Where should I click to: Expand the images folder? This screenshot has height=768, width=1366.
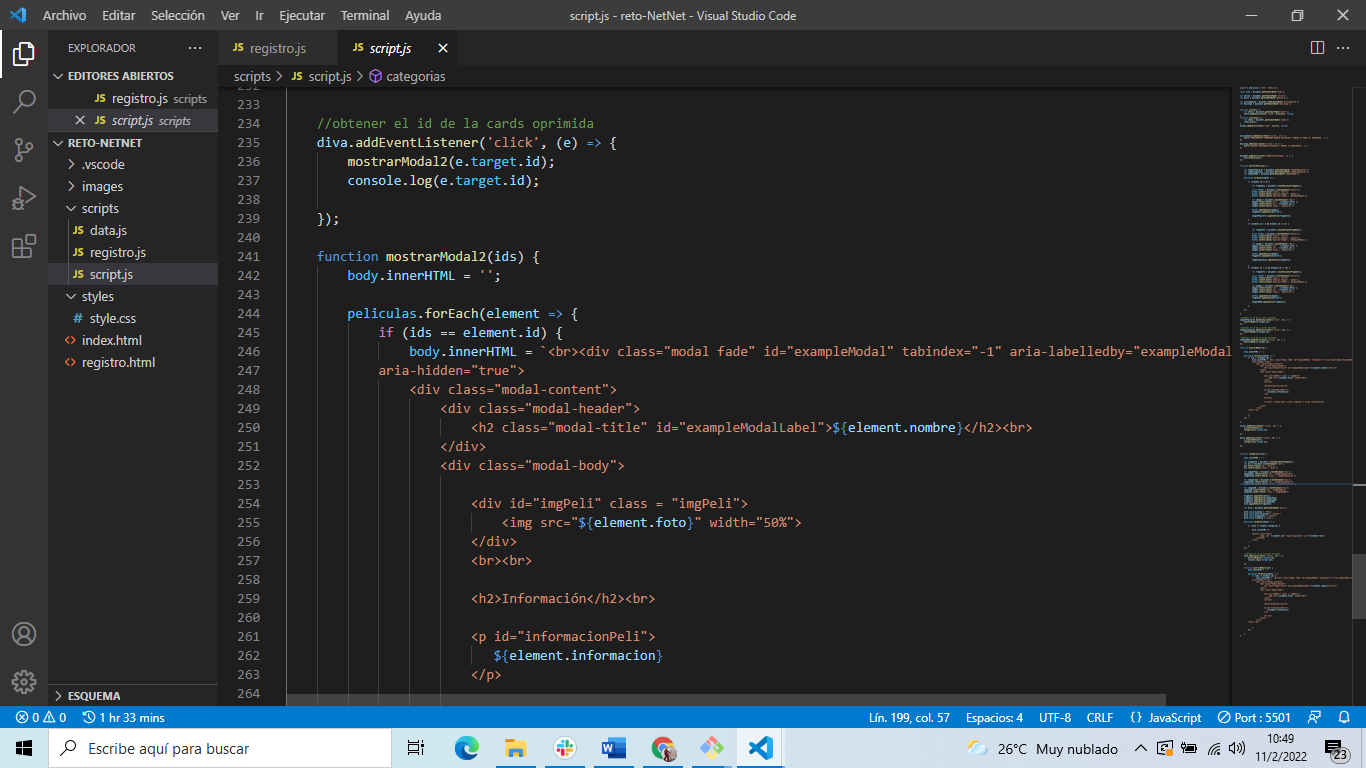(133, 186)
